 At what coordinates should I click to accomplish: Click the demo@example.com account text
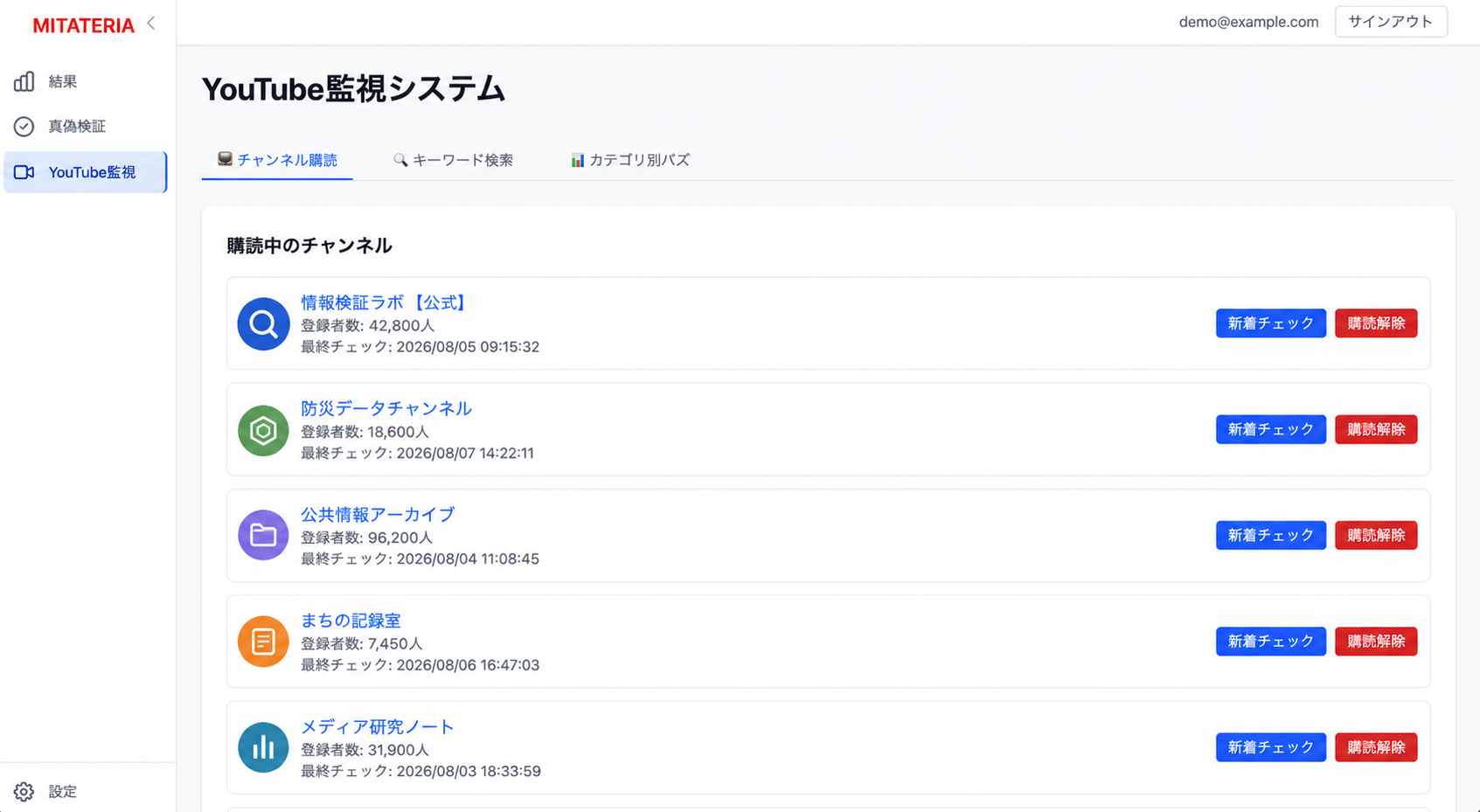1248,22
